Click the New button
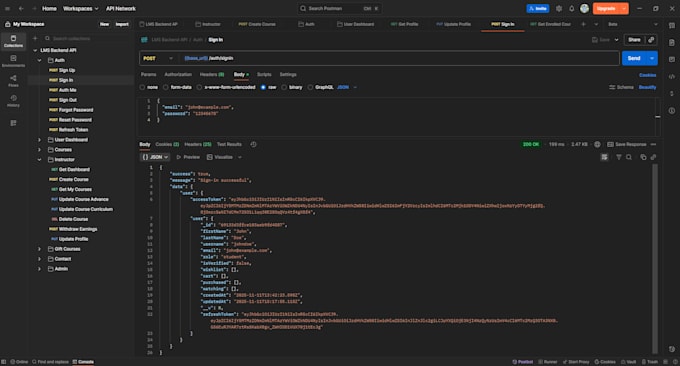Viewport: 680px width, 366px height. pyautogui.click(x=105, y=24)
